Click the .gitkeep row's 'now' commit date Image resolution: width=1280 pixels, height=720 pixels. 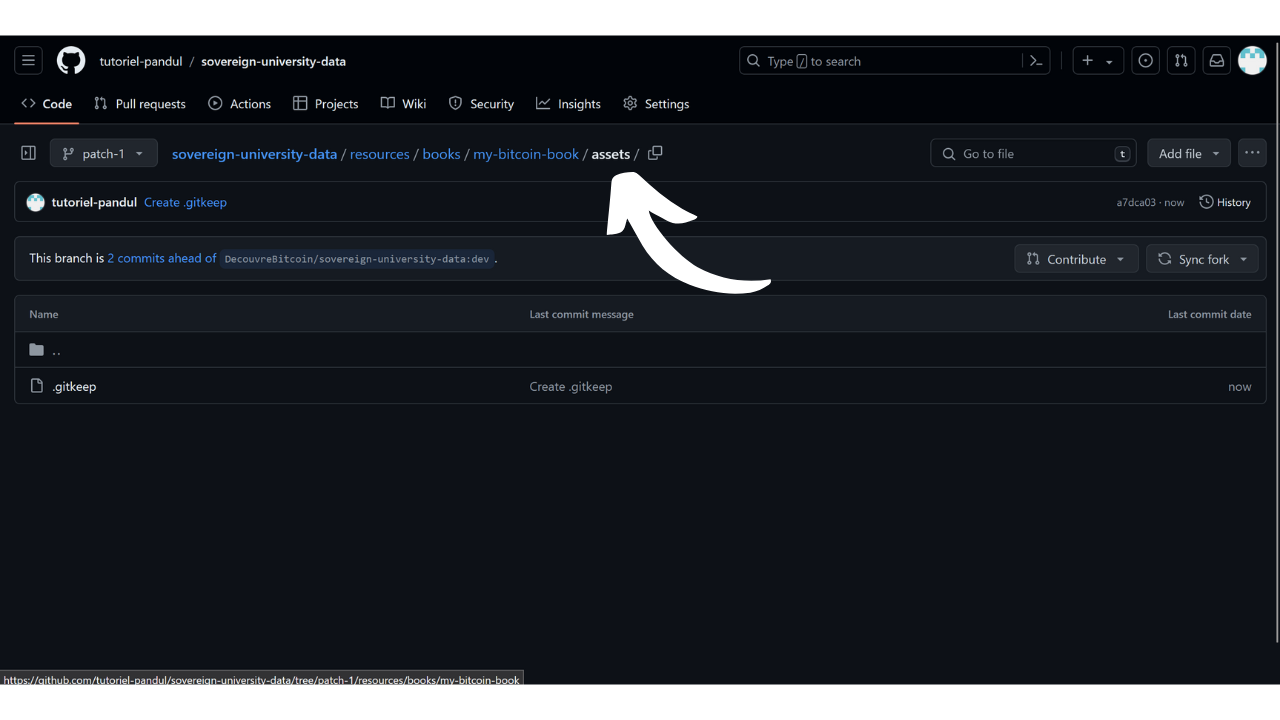1240,387
